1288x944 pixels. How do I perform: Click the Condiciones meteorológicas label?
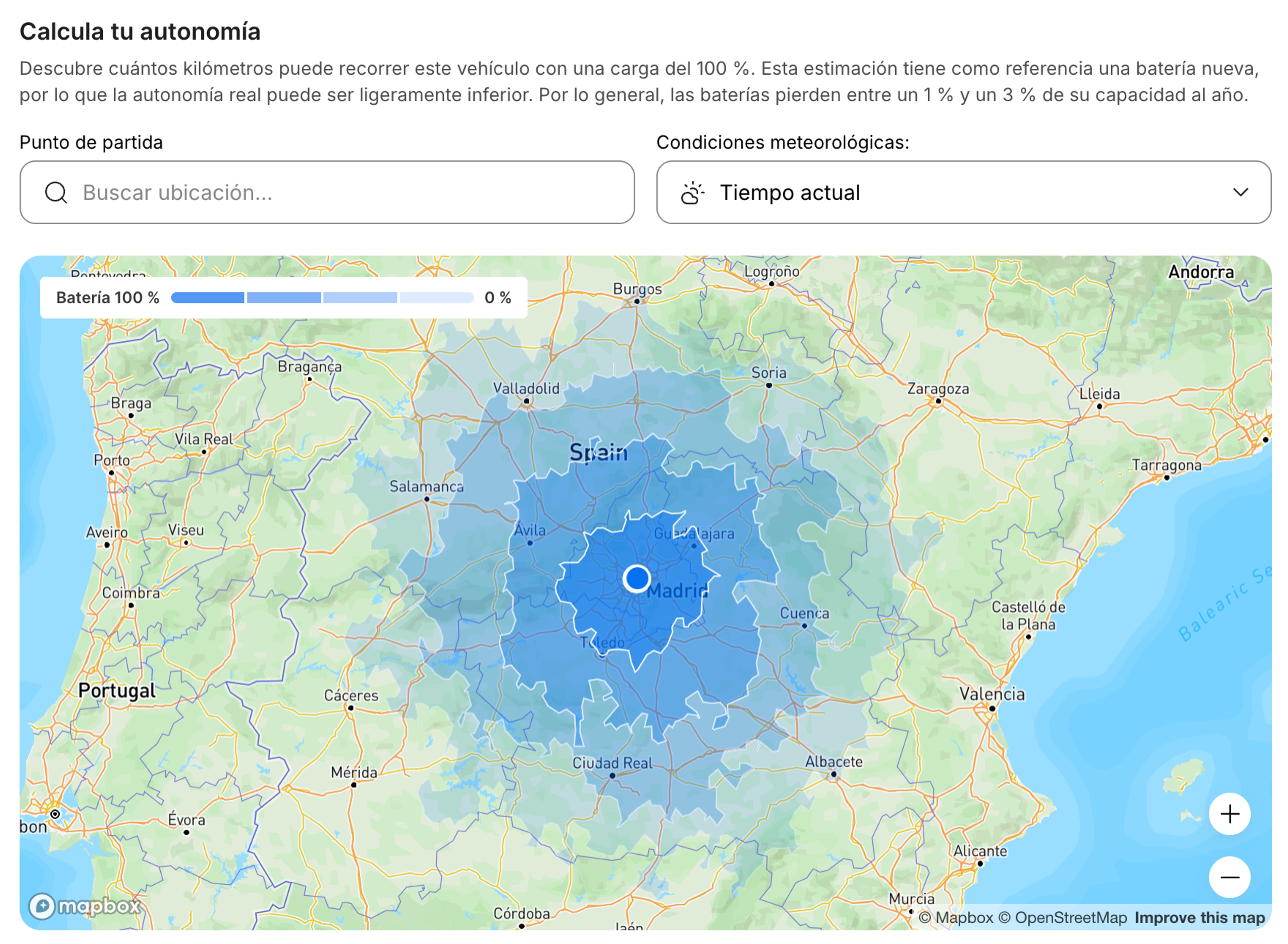tap(782, 142)
